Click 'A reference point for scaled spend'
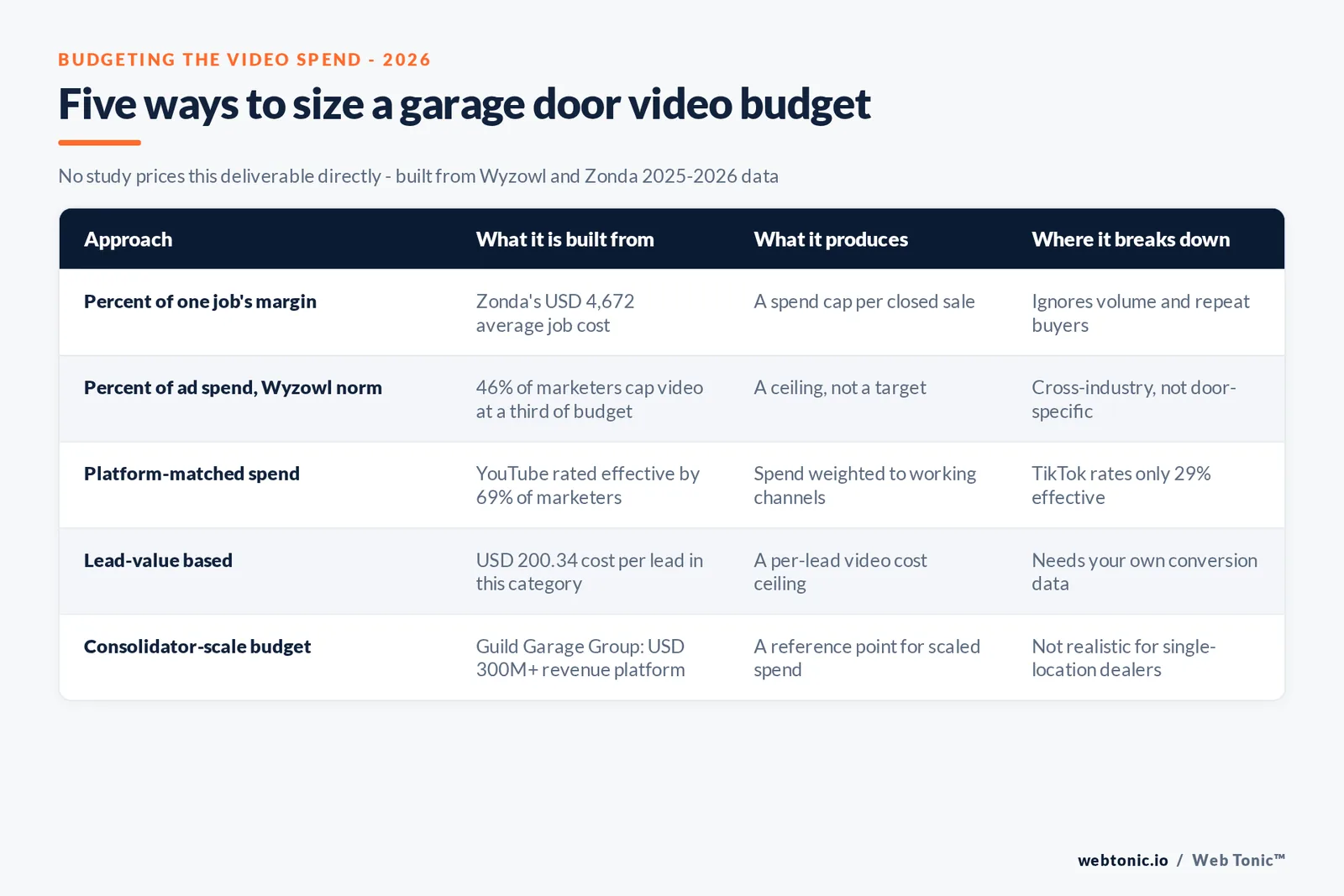1344x896 pixels. pos(867,658)
